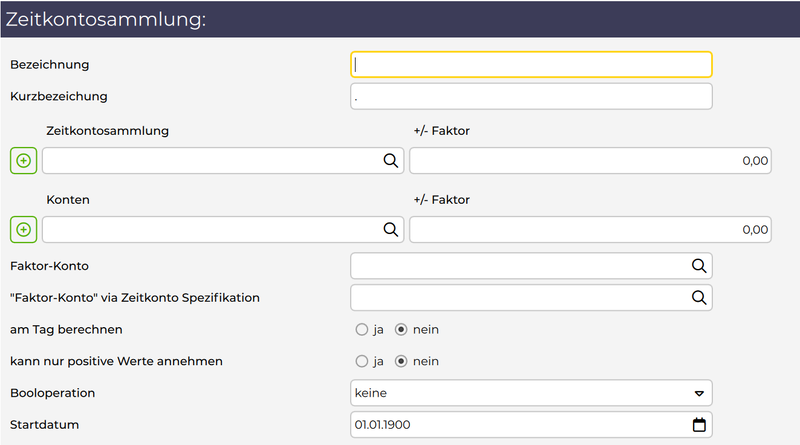Click the Booloperation dropdown arrow
The width and height of the screenshot is (800, 445).
[x=700, y=394]
